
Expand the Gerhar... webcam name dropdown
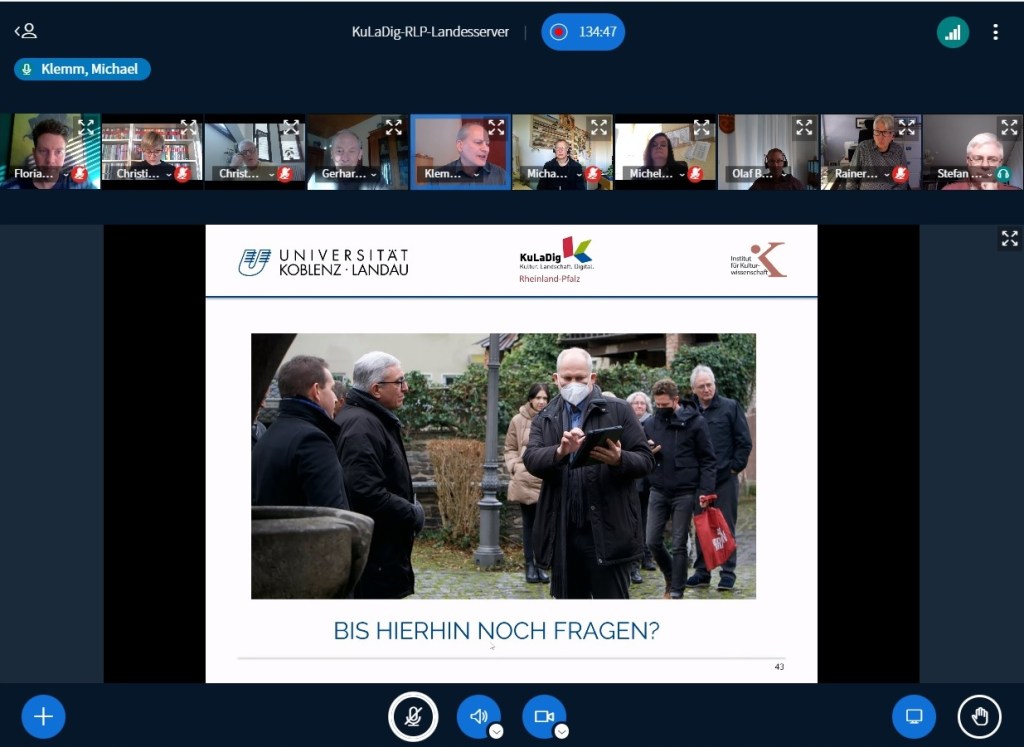[373, 174]
